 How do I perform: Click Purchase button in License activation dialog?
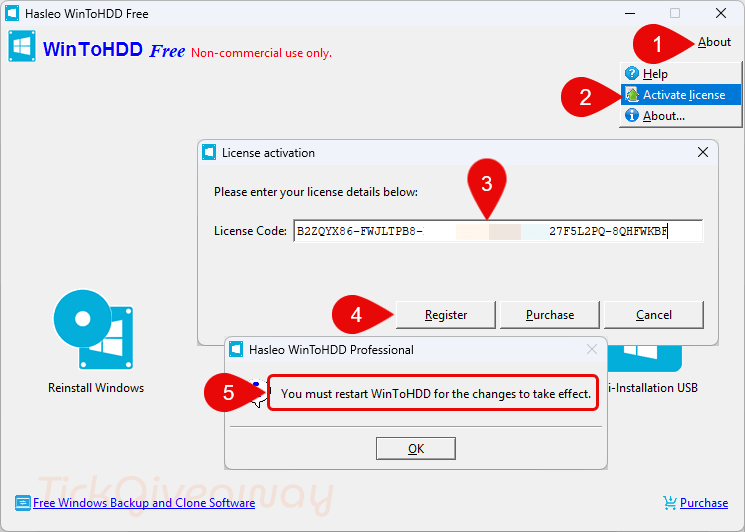550,315
